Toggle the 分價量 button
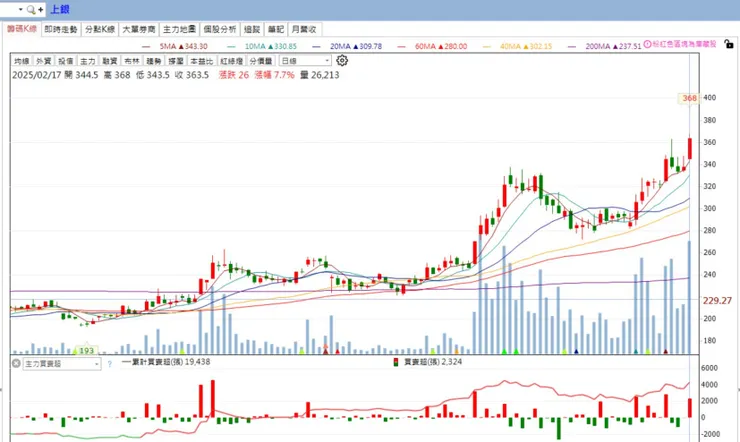This screenshot has height=442, width=740. 261,61
